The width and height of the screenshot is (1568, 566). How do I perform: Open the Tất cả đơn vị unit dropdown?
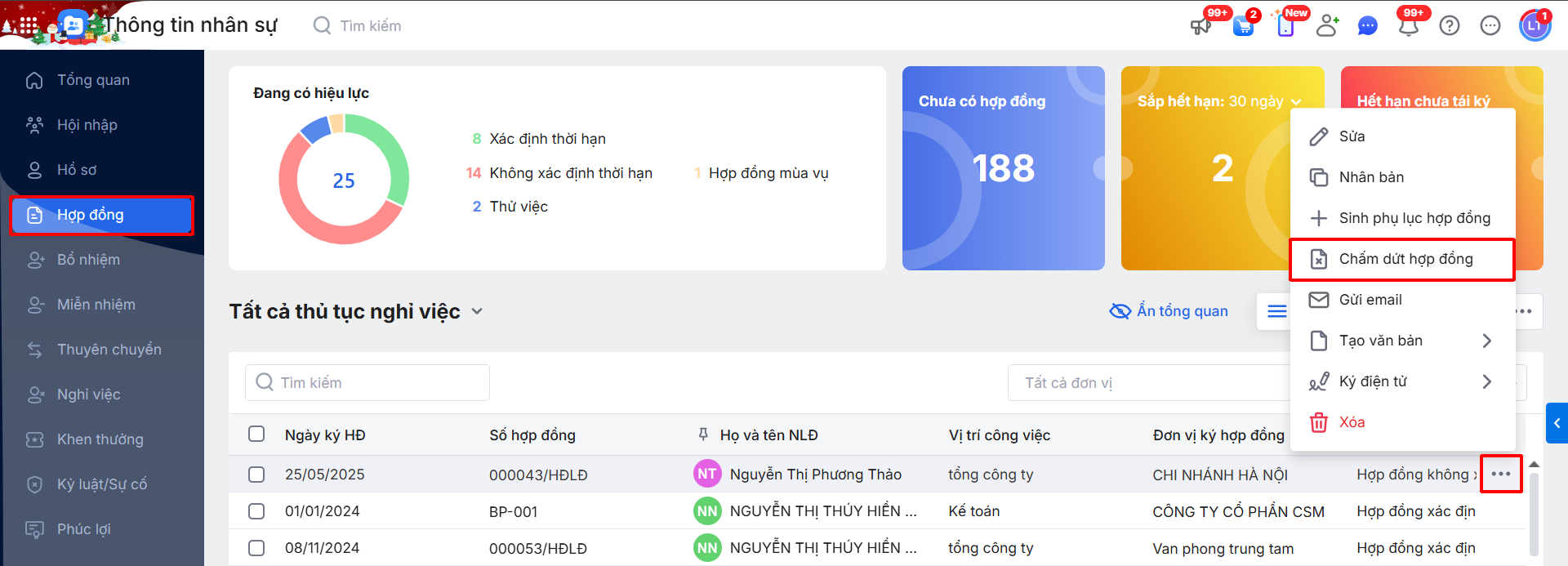click(1143, 383)
